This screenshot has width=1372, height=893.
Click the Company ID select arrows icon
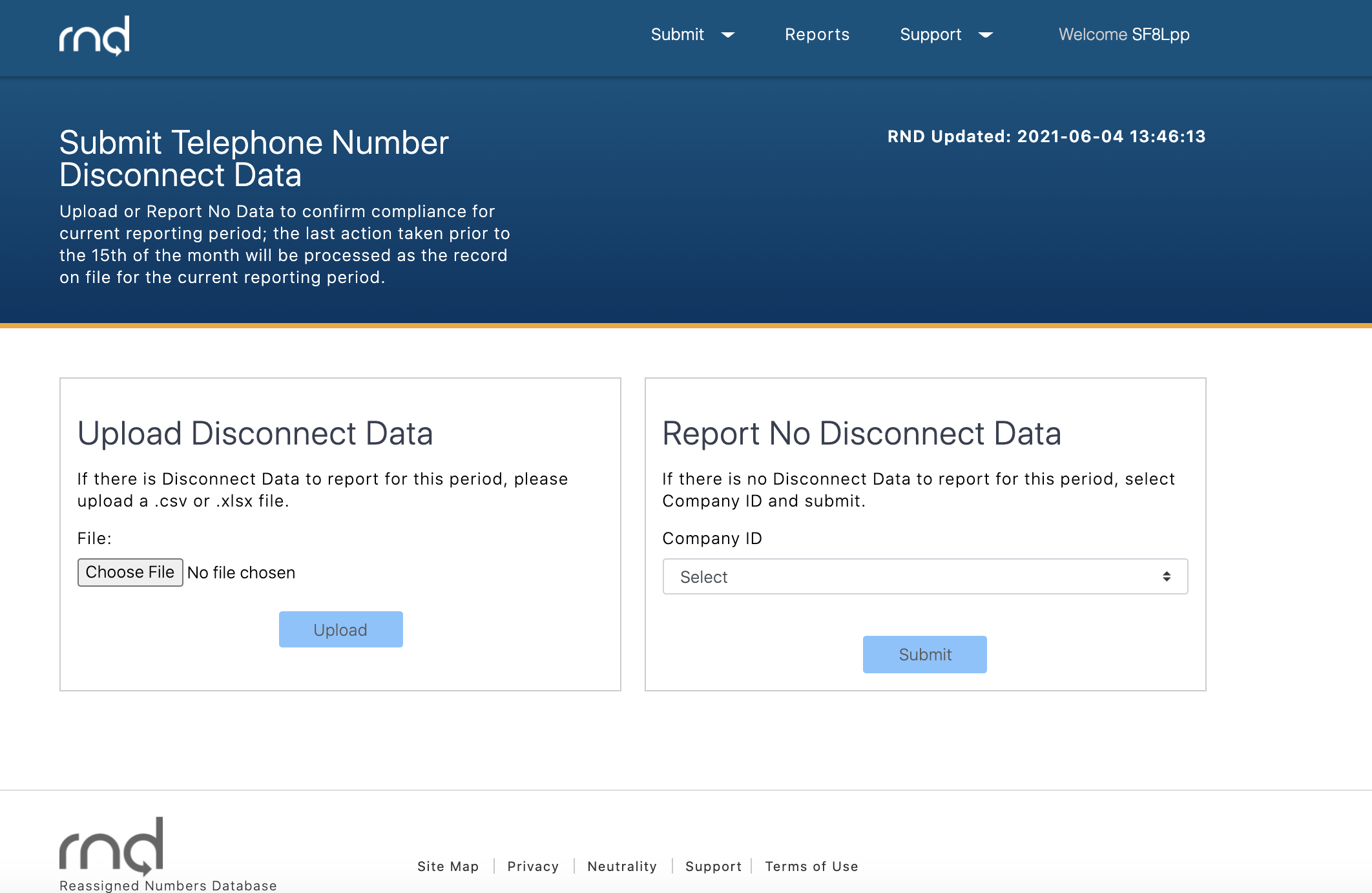point(1166,576)
